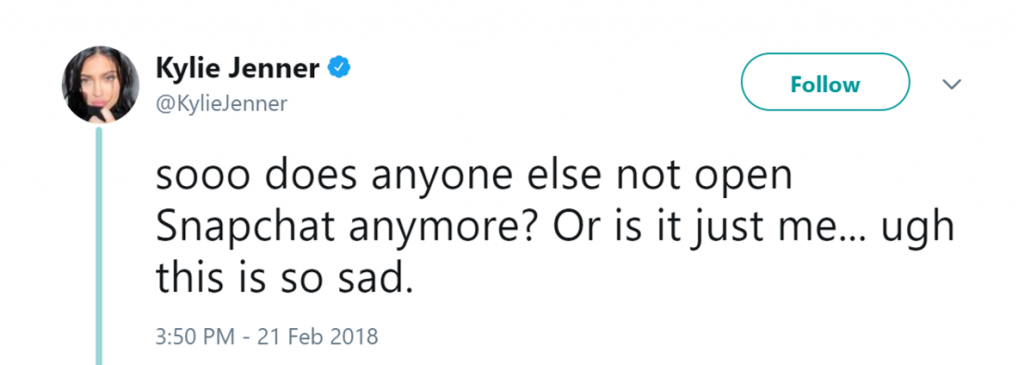Image resolution: width=1024 pixels, height=365 pixels.
Task: Open the 3:50 PM timestamp link
Action: pos(195,337)
